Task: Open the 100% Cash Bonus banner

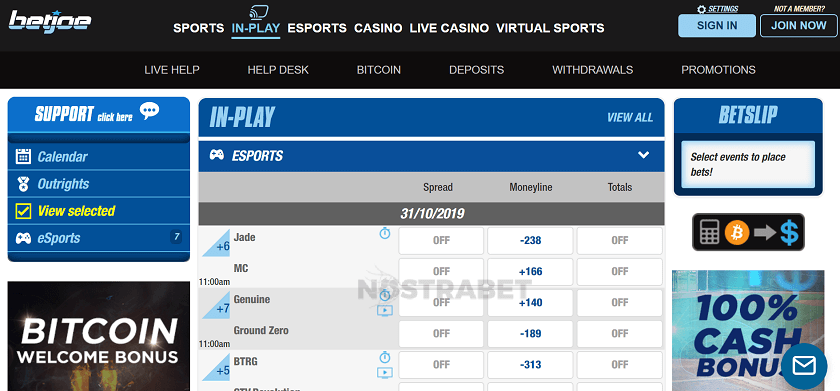Action: pyautogui.click(x=748, y=330)
